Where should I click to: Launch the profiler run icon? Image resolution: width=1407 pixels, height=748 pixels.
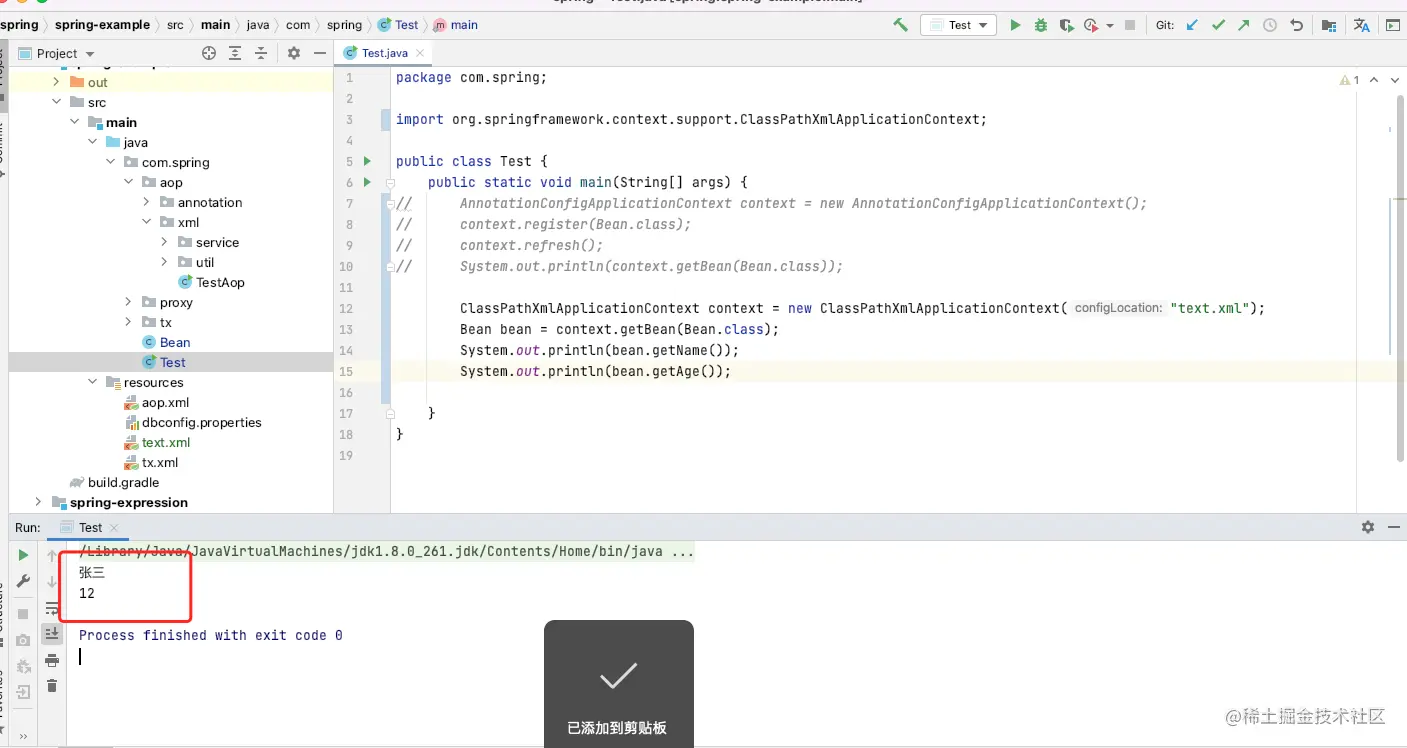1090,25
